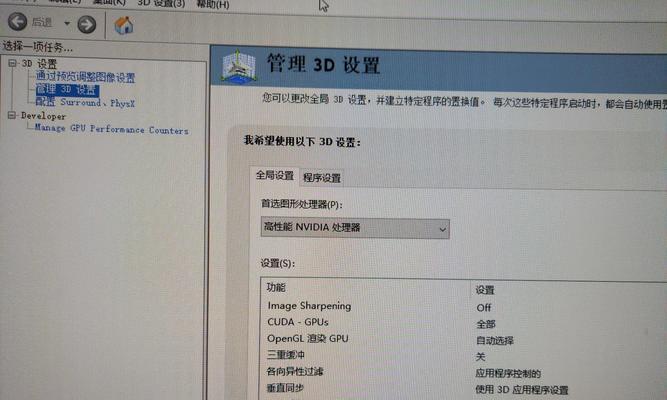This screenshot has width=667, height=400.
Task: Switch to the 全局设置 tab
Action: (x=275, y=176)
